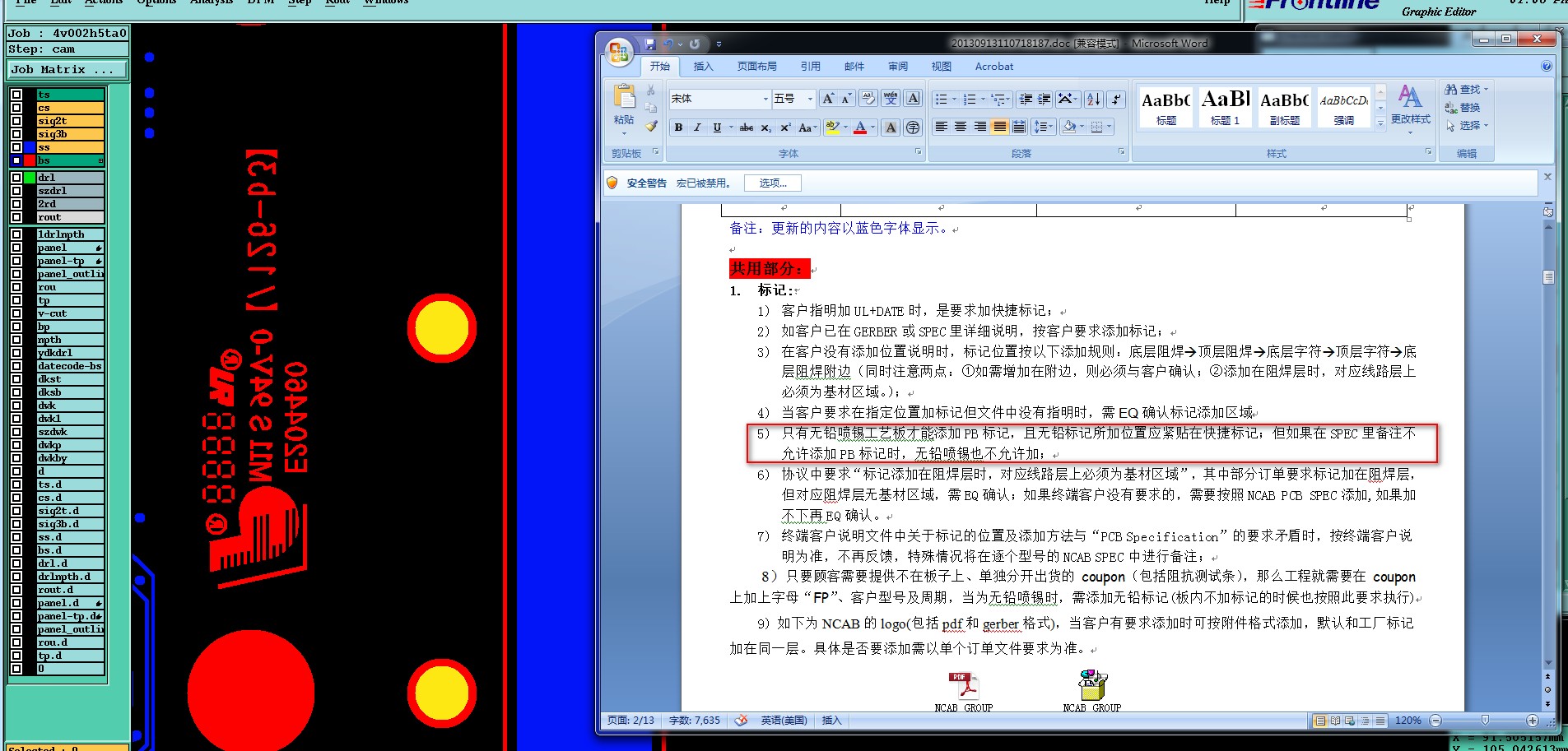Click the Sort A-Z icon
Viewport: 1568px width, 751px height.
[1093, 100]
